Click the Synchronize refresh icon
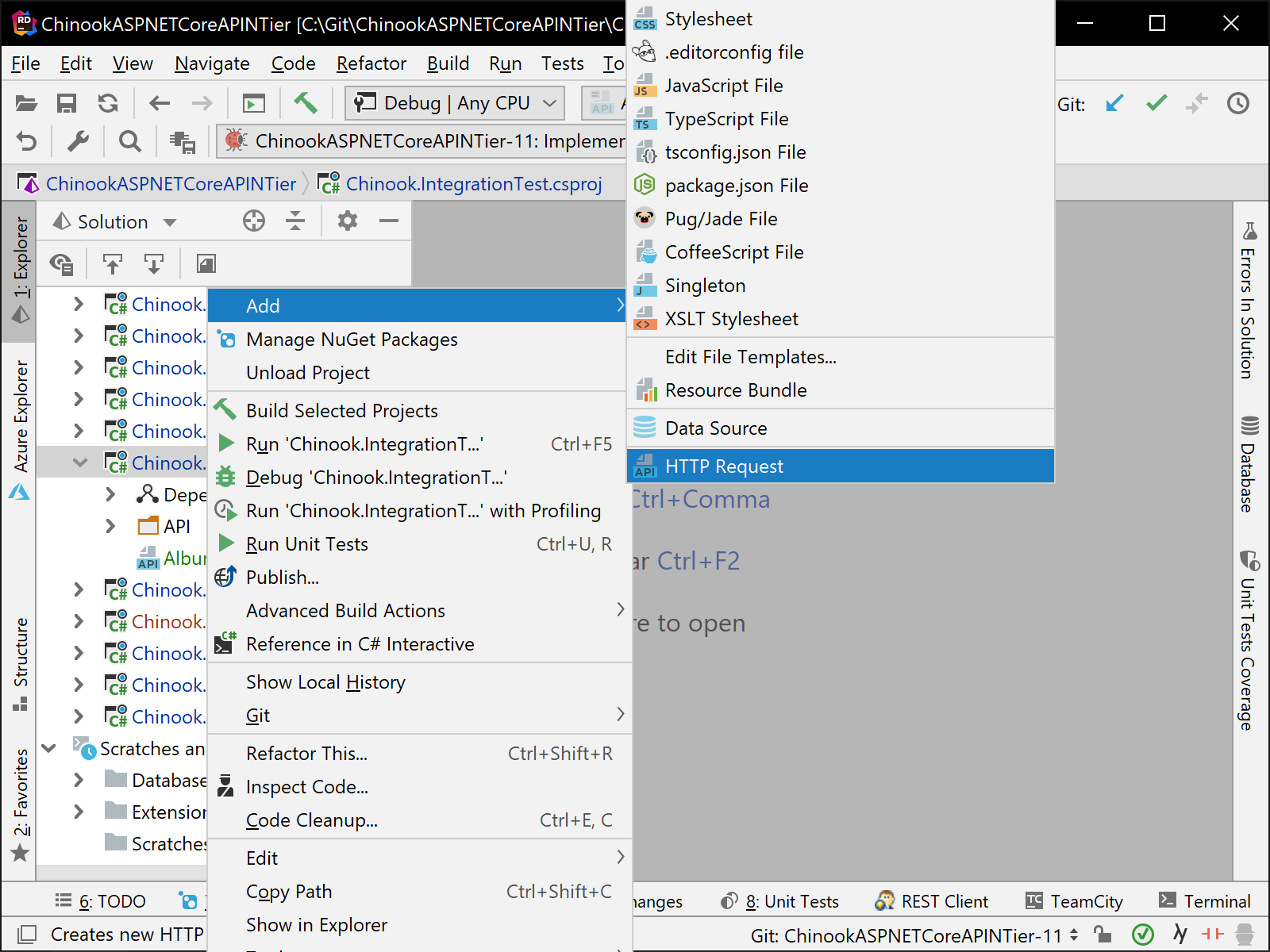The height and width of the screenshot is (952, 1270). click(x=108, y=103)
